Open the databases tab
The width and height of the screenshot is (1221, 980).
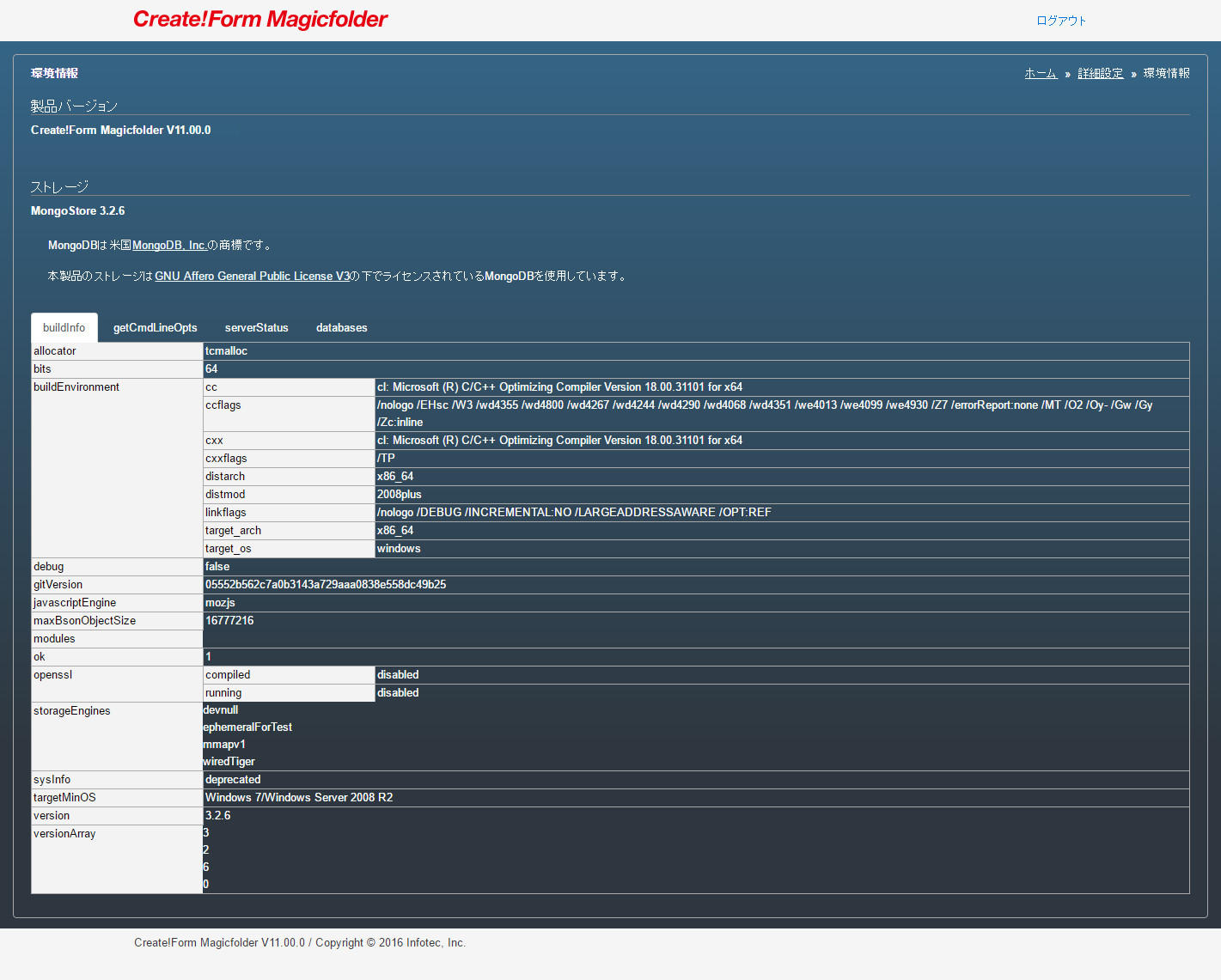[x=342, y=327]
